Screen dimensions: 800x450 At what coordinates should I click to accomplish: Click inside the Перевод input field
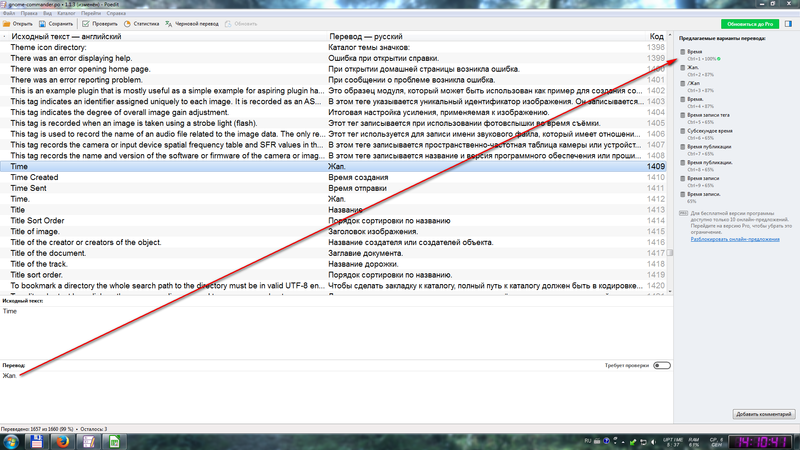point(336,395)
